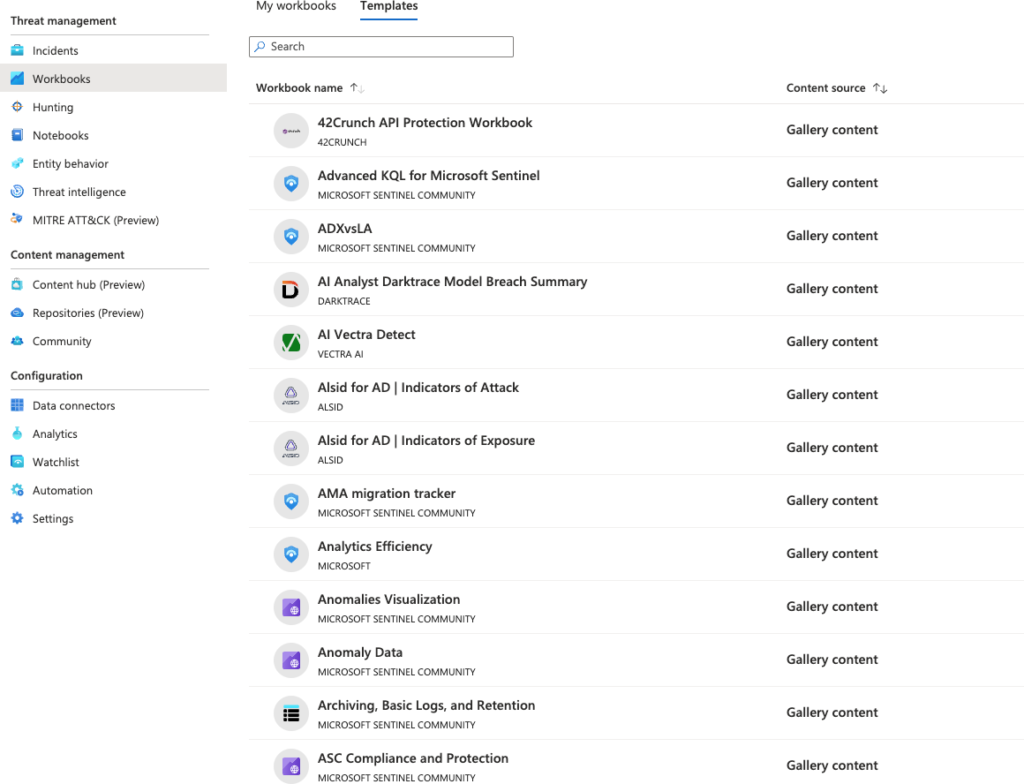1024x784 pixels.
Task: Select AMA migration tracker workbook
Action: coord(387,493)
